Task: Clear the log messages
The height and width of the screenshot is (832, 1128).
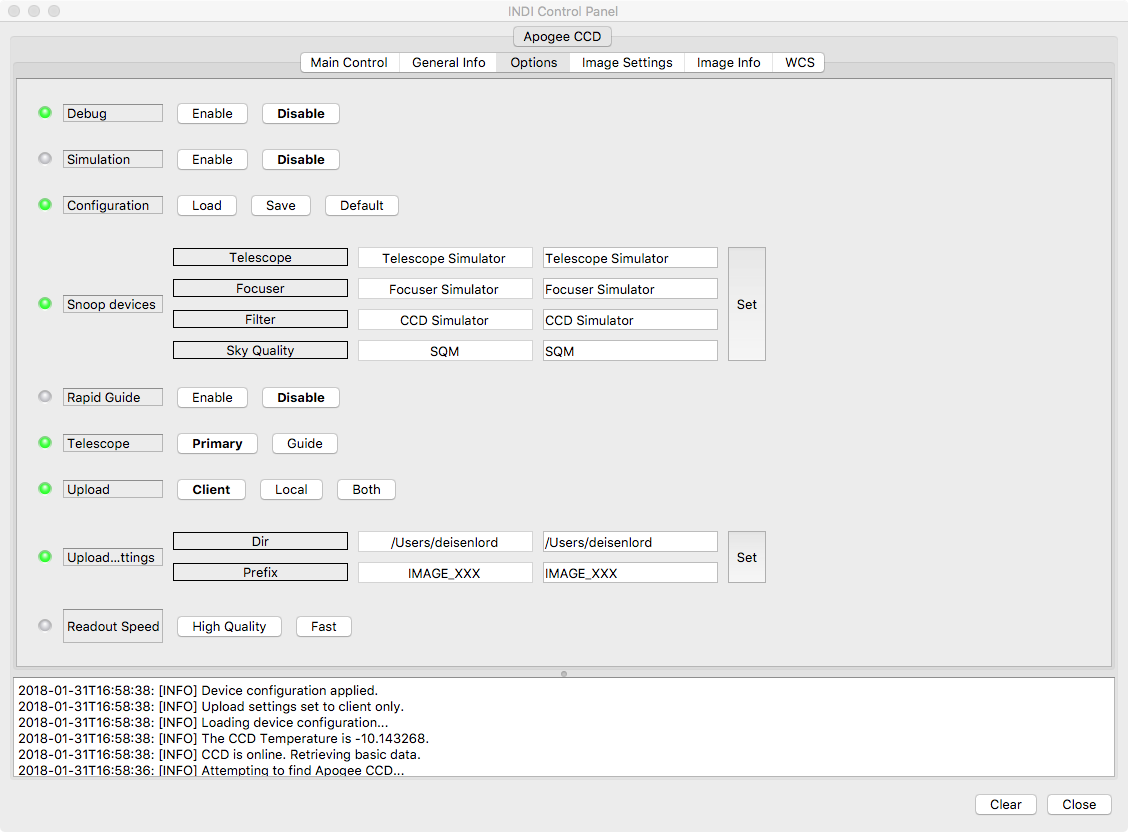Action: [x=1006, y=805]
